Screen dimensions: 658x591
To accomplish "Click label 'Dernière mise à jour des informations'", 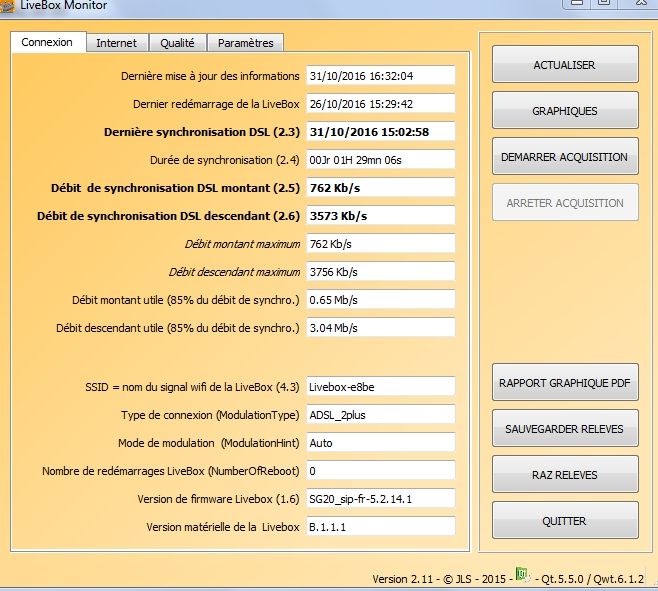I will 210,76.
